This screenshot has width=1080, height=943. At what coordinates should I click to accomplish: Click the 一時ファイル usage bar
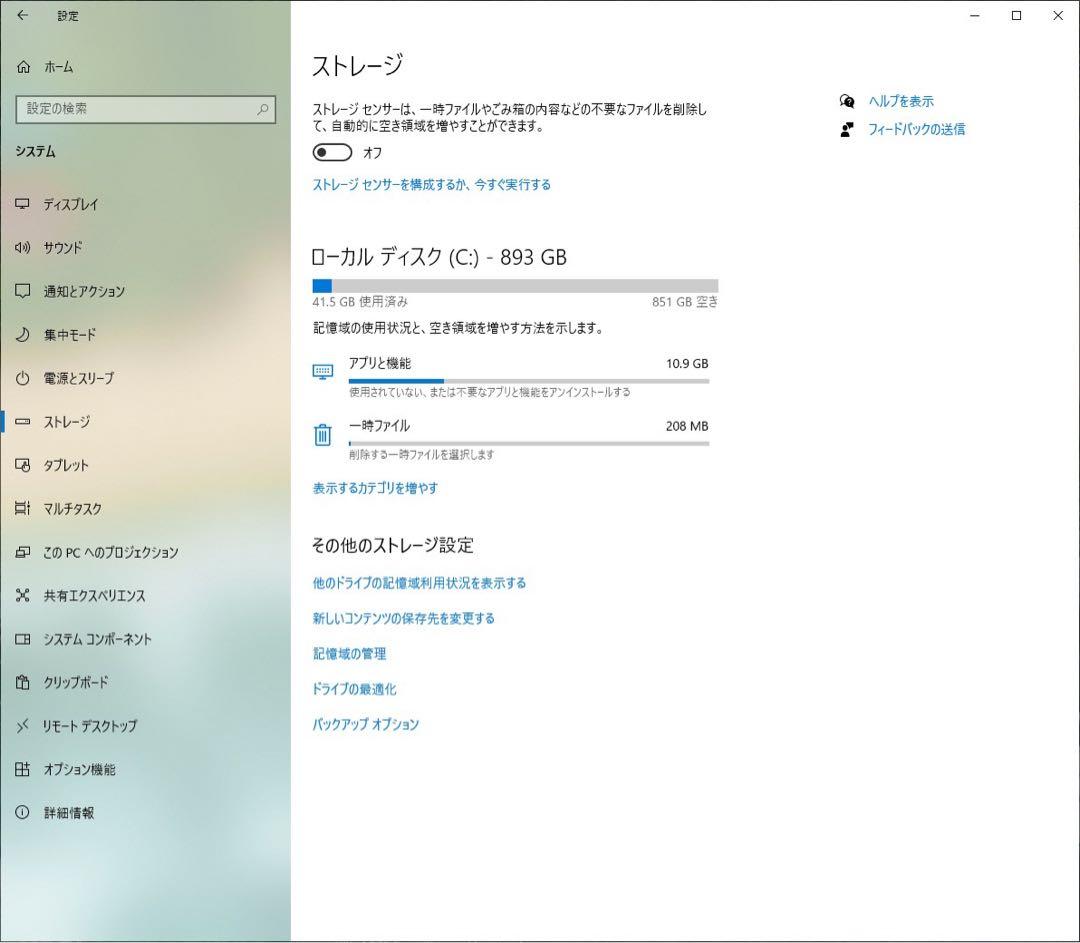coord(529,444)
